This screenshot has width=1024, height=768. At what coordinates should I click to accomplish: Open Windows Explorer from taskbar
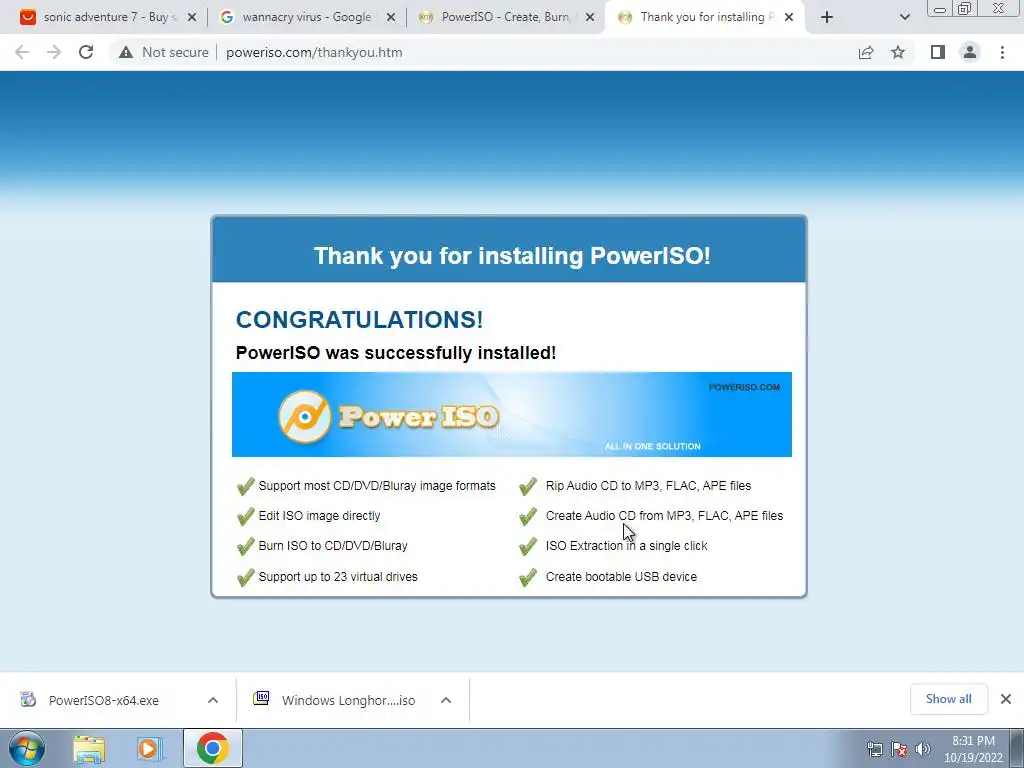(89, 749)
